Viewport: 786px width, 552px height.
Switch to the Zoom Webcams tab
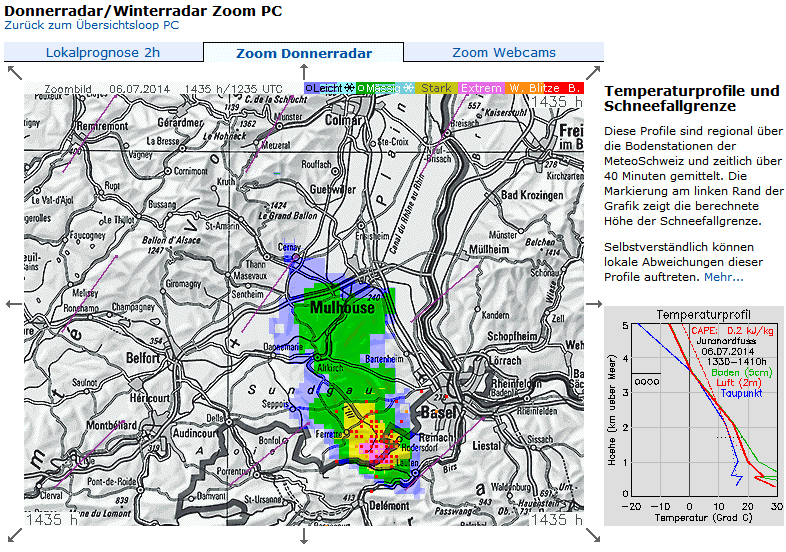[504, 52]
